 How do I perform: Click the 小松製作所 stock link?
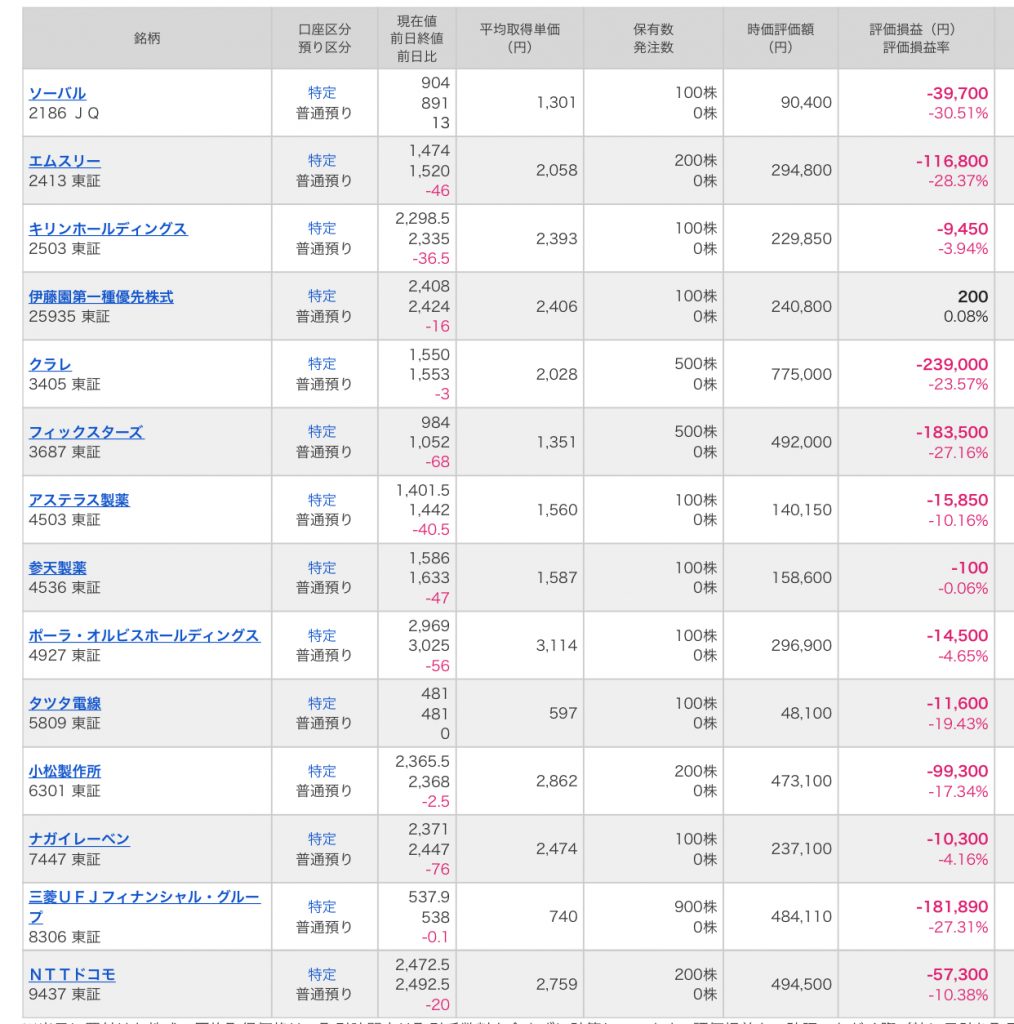[64, 771]
